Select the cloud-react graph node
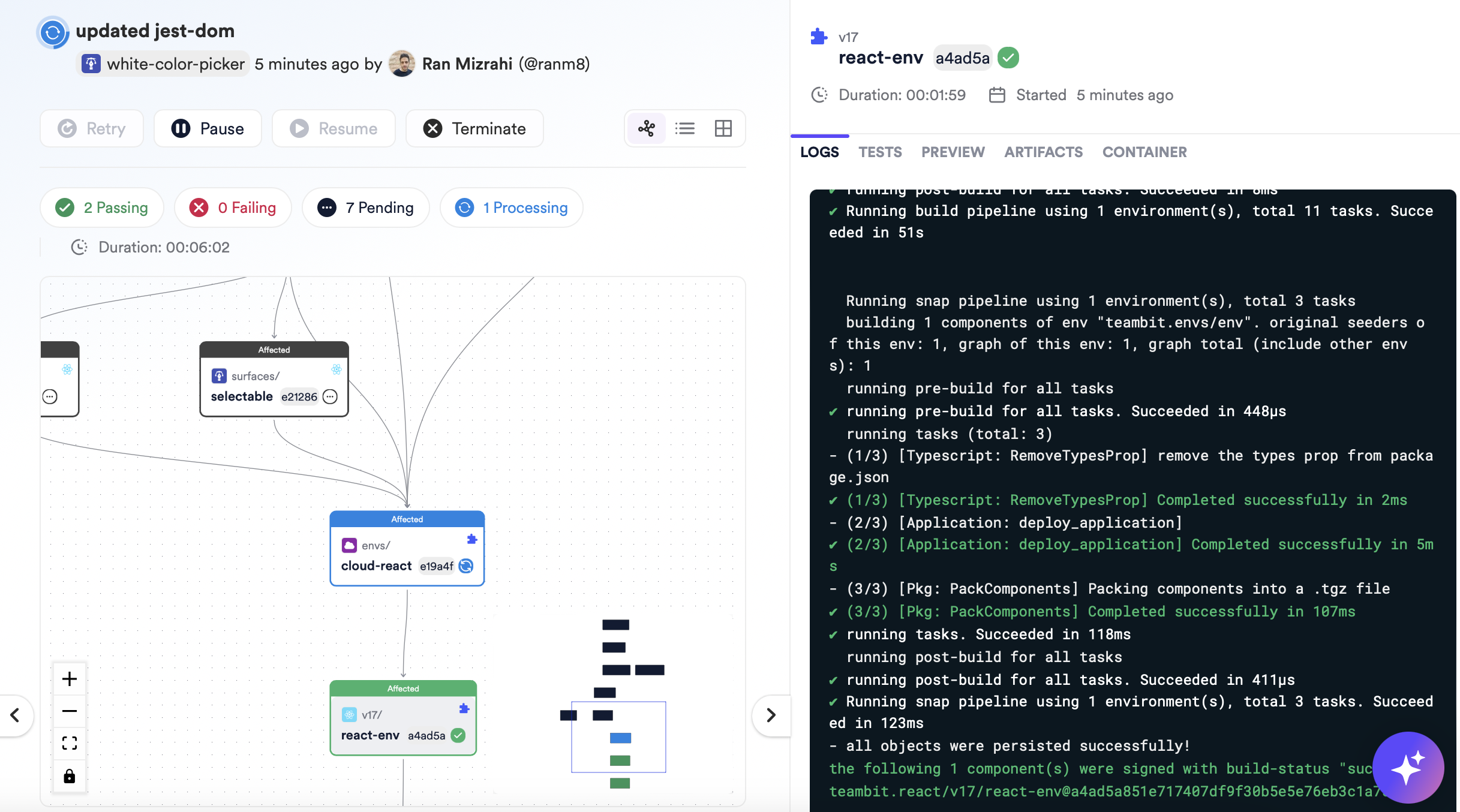 407,548
